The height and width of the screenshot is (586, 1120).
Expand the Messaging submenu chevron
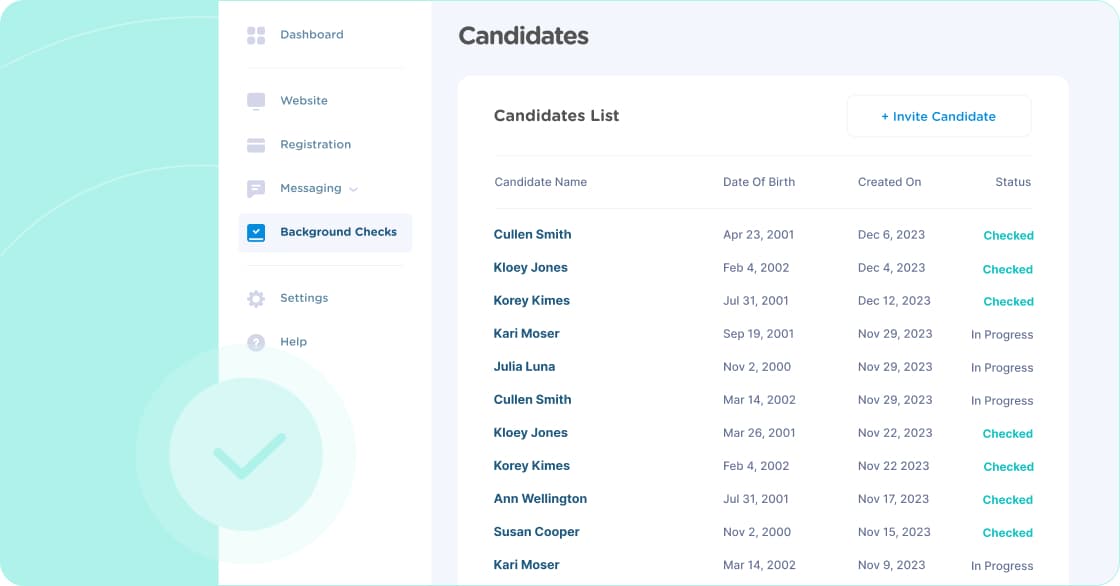point(354,189)
